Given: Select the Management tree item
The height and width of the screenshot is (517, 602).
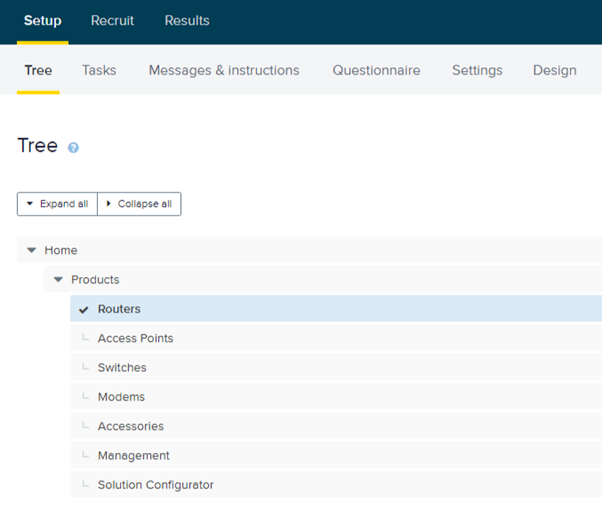Looking at the screenshot, I should 336,455.
